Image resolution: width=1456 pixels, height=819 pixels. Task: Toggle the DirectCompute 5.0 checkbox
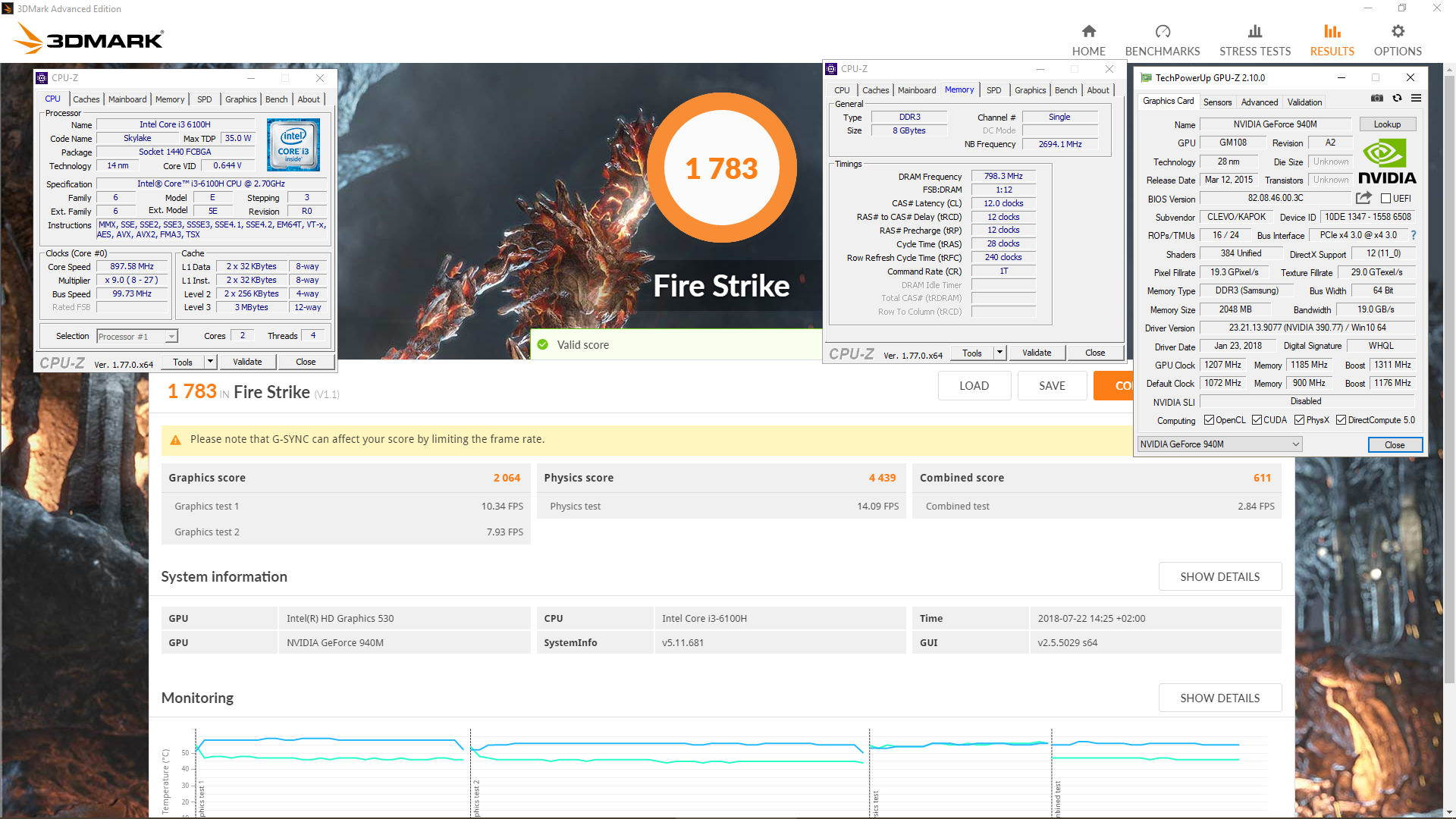coord(1341,420)
